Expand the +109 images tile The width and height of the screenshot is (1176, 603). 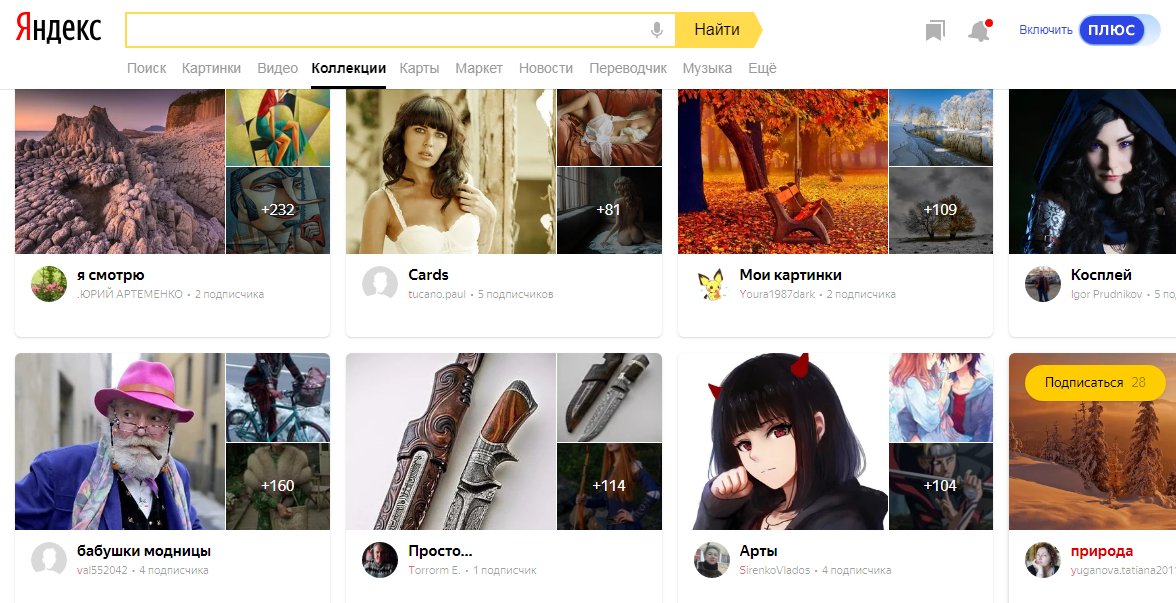coord(940,210)
